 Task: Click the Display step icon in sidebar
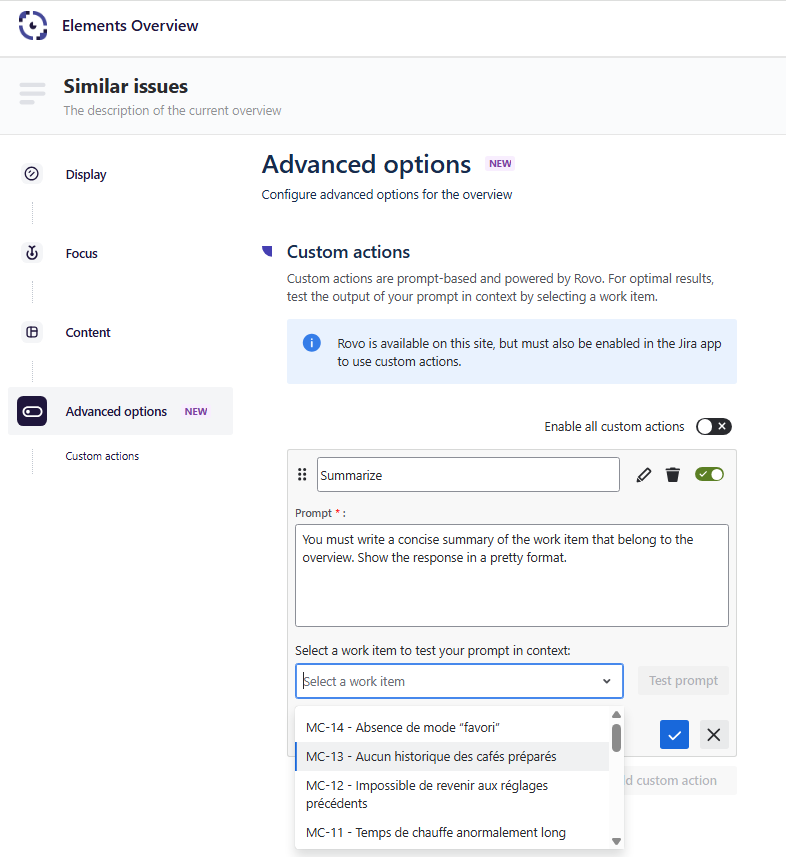tap(32, 174)
